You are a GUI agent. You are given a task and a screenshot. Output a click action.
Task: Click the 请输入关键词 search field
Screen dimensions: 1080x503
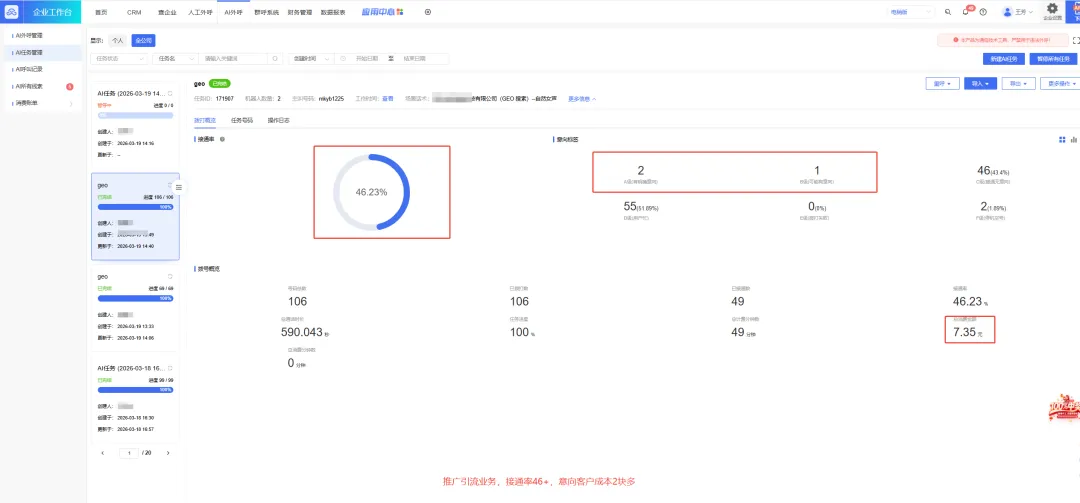(x=235, y=59)
